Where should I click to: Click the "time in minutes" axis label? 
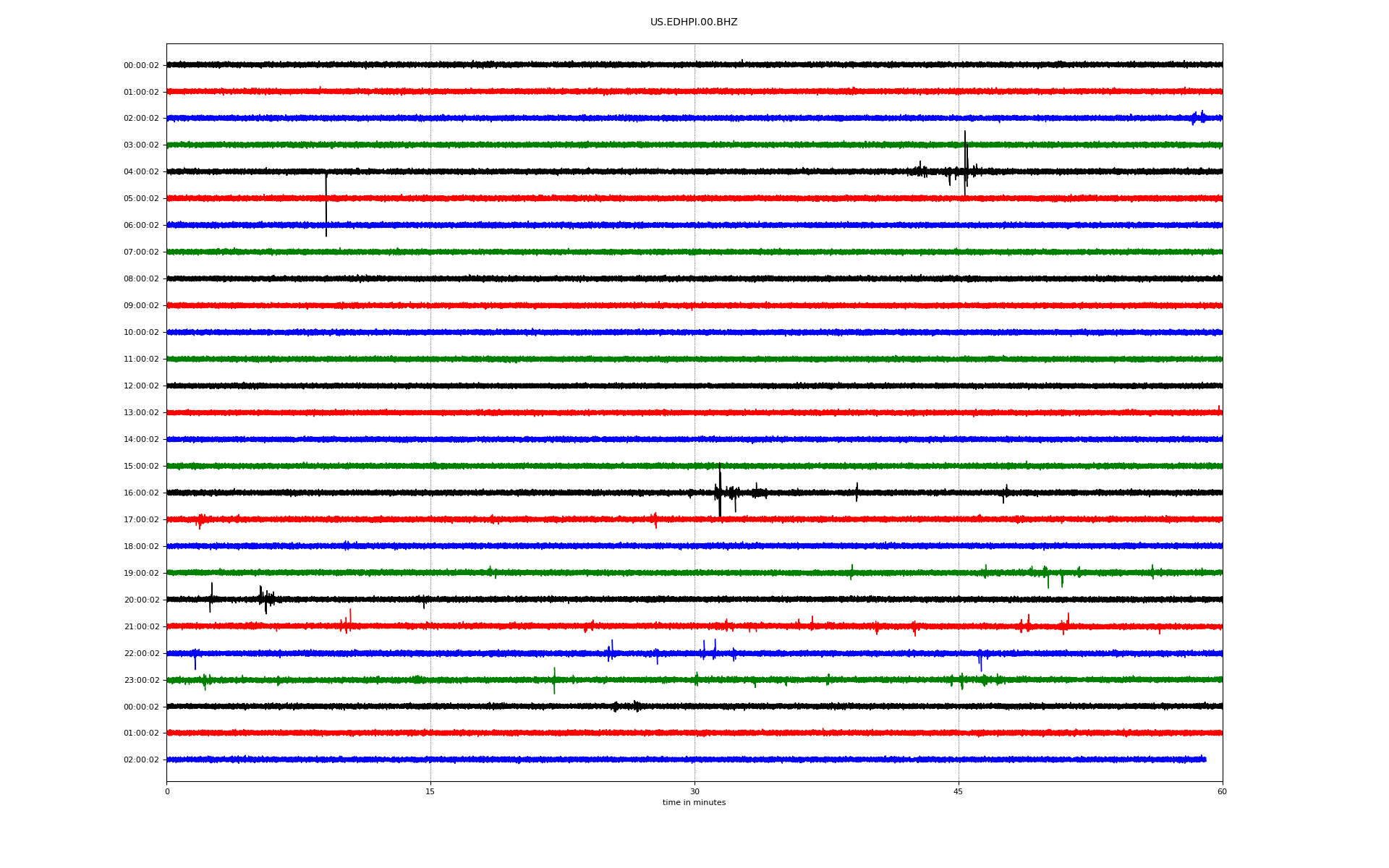point(694,803)
